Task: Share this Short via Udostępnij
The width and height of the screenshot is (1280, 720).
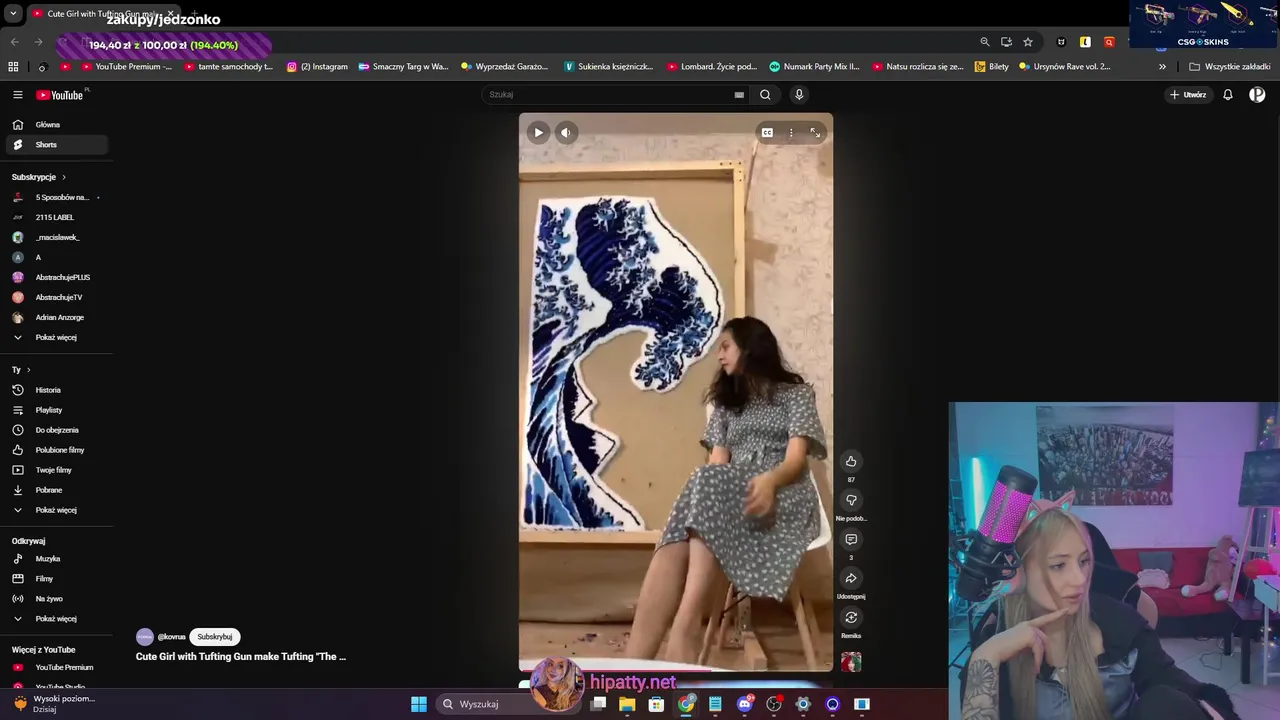Action: [851, 578]
